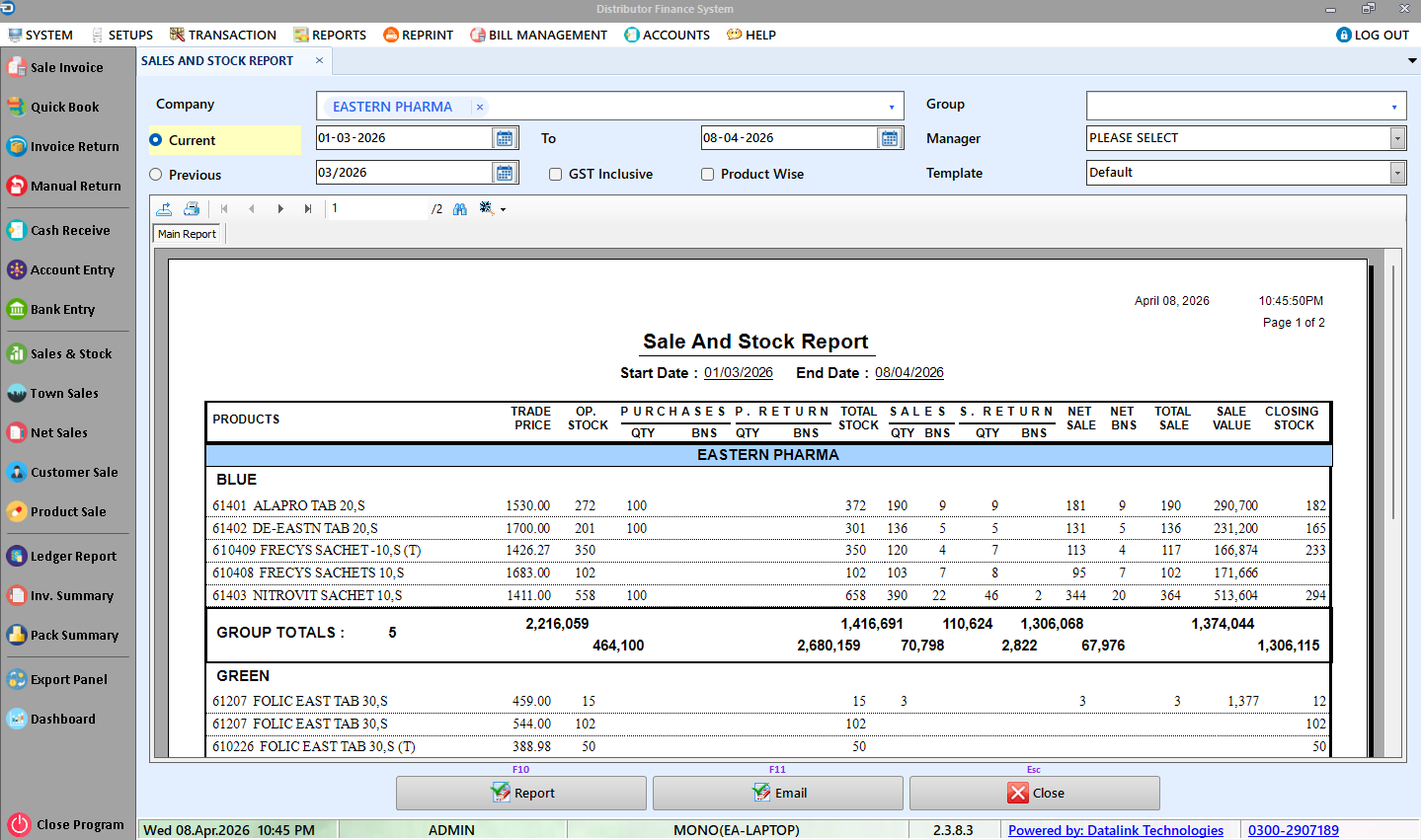The width and height of the screenshot is (1421, 840).
Task: Open the Manager PLEASE SELECT dropdown
Action: (x=1397, y=138)
